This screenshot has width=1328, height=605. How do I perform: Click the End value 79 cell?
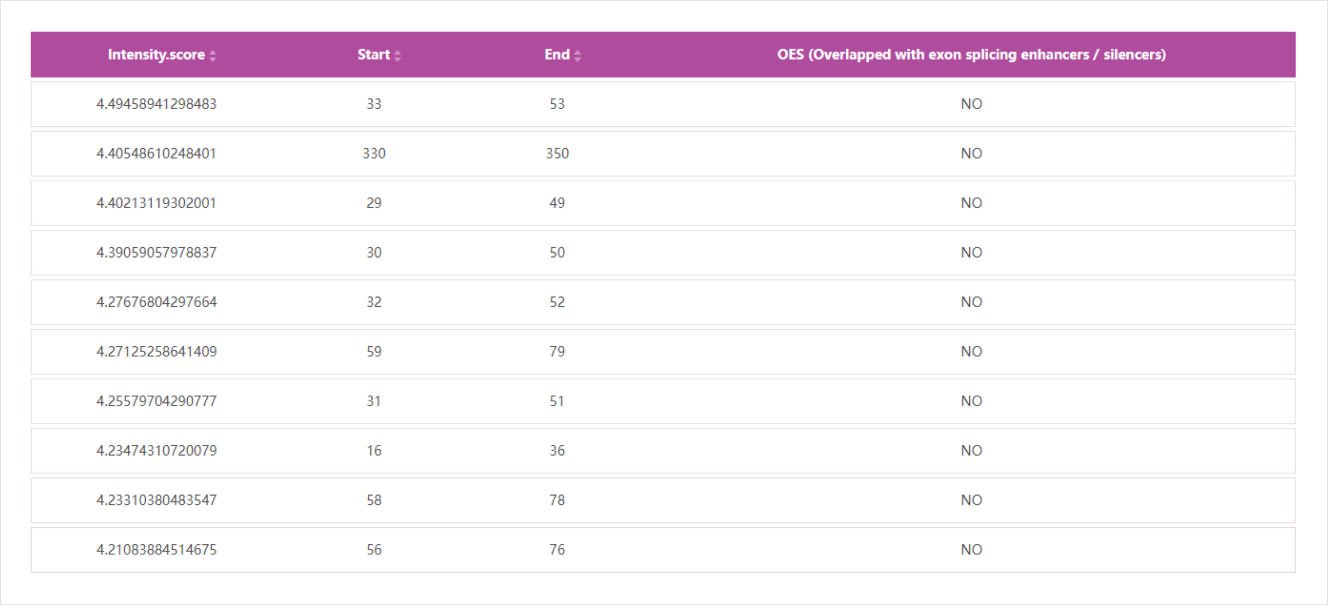(557, 352)
